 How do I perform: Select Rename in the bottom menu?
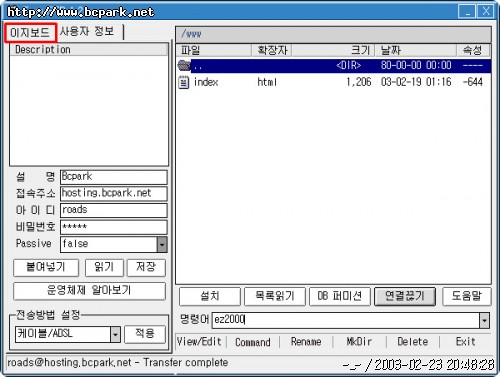click(x=306, y=342)
